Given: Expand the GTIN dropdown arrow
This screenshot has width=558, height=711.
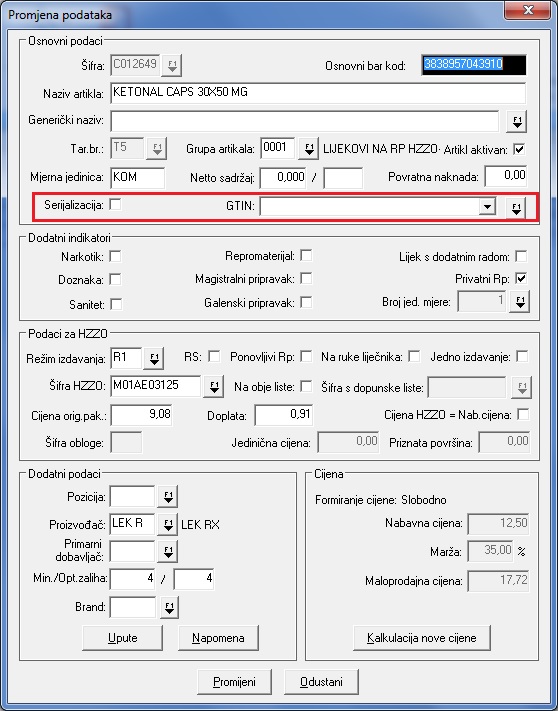Looking at the screenshot, I should (x=487, y=207).
